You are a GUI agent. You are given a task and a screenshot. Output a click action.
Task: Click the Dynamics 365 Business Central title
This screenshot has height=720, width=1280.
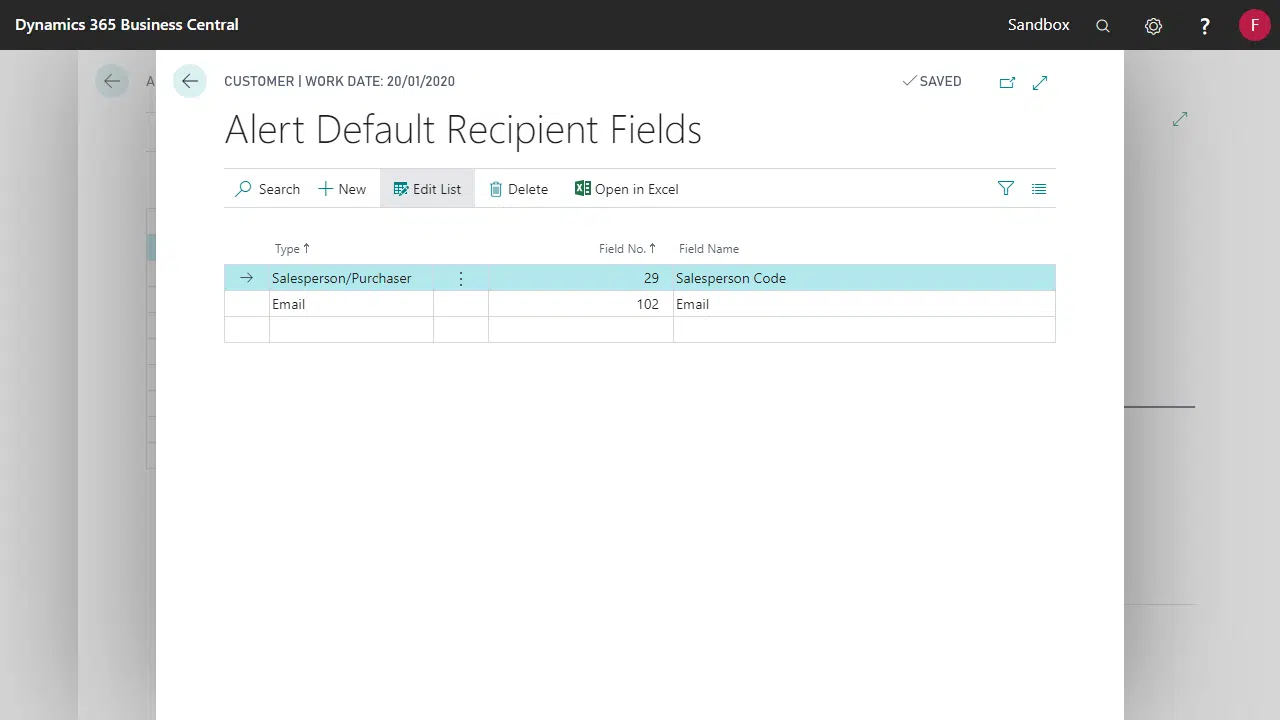(127, 25)
